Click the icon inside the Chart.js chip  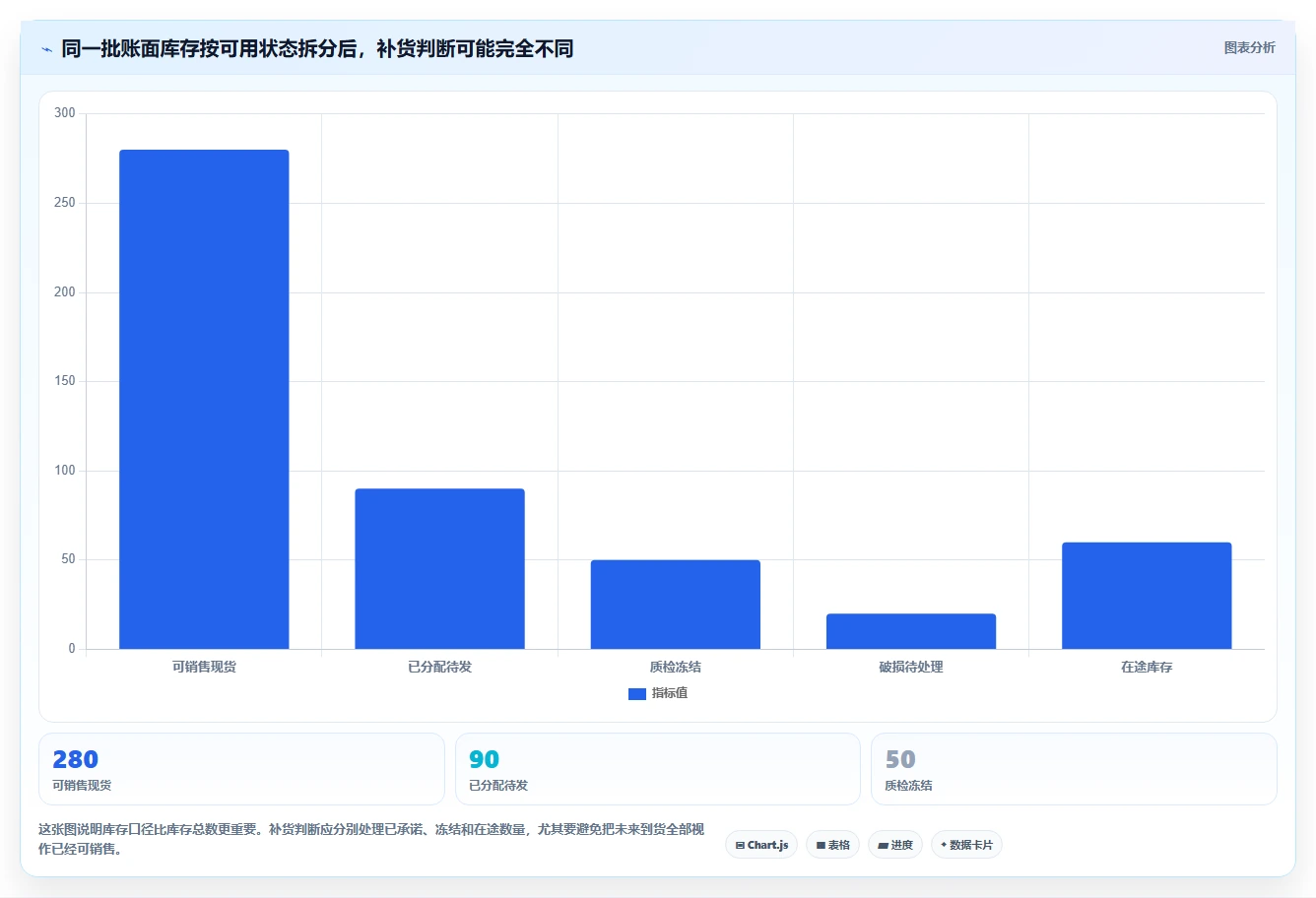(x=740, y=846)
